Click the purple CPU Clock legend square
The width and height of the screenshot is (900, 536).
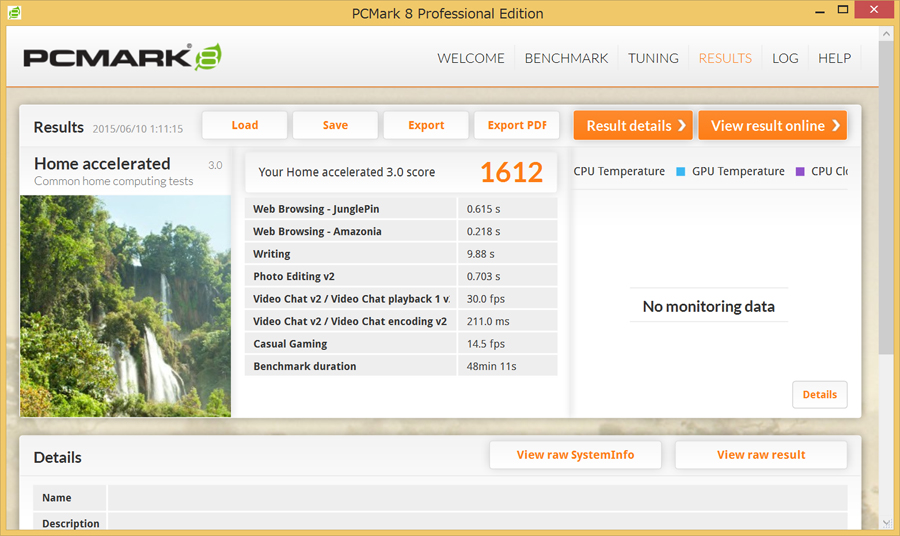800,172
